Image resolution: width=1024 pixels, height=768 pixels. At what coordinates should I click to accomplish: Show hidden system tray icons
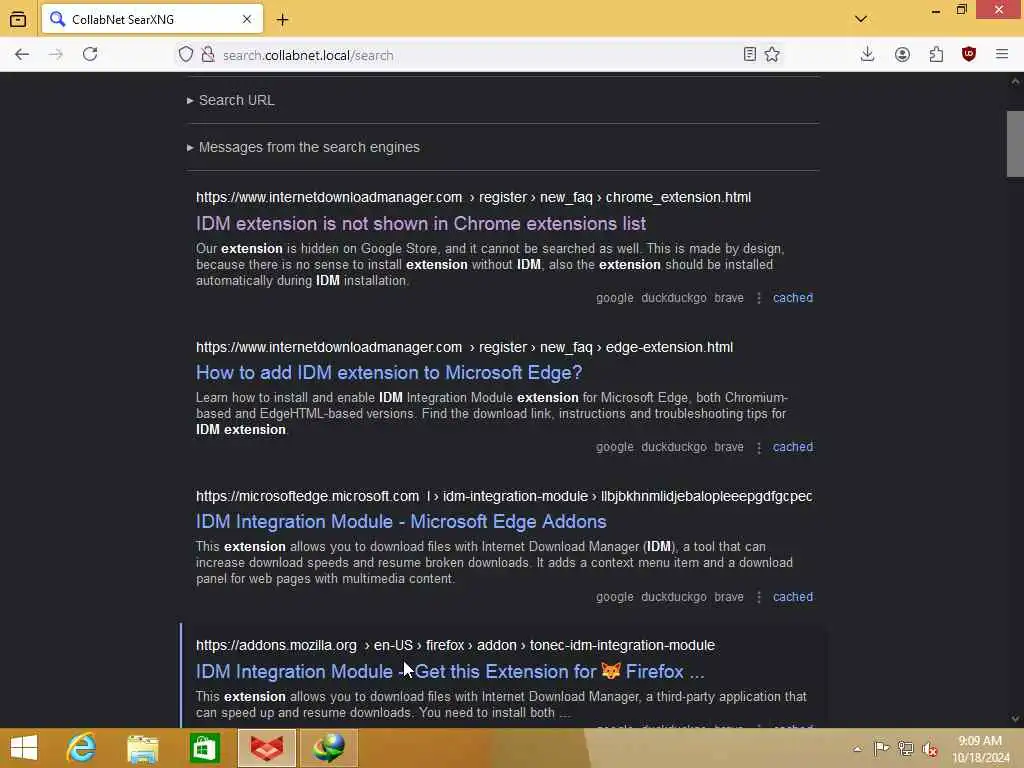click(857, 748)
